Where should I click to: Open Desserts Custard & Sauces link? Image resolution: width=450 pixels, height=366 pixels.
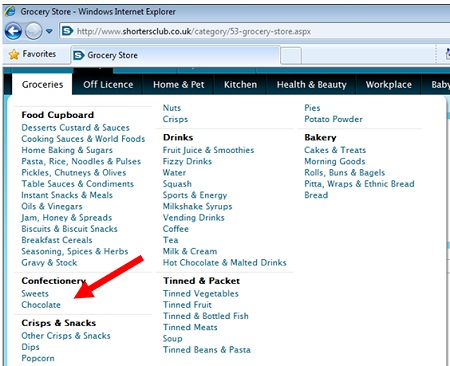(x=75, y=128)
